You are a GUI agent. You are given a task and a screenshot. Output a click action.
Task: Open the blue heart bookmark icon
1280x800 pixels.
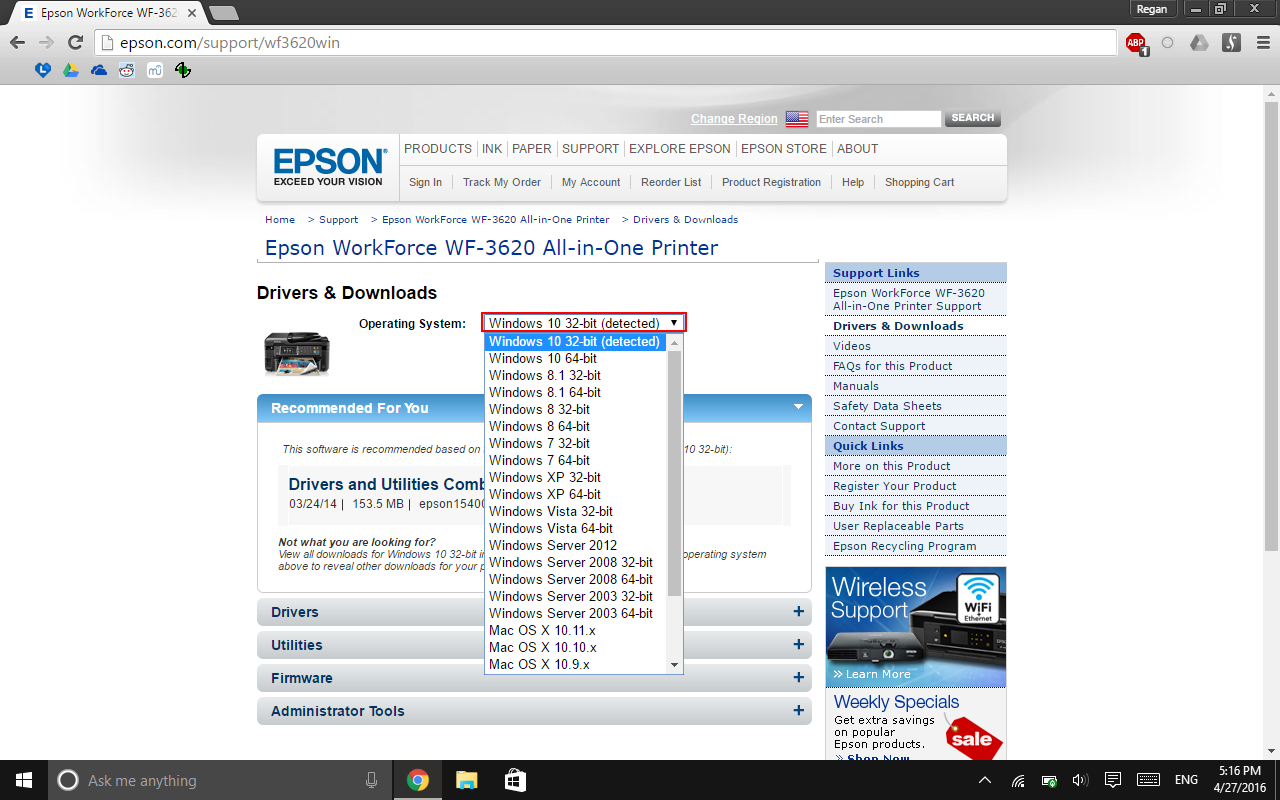click(x=43, y=70)
